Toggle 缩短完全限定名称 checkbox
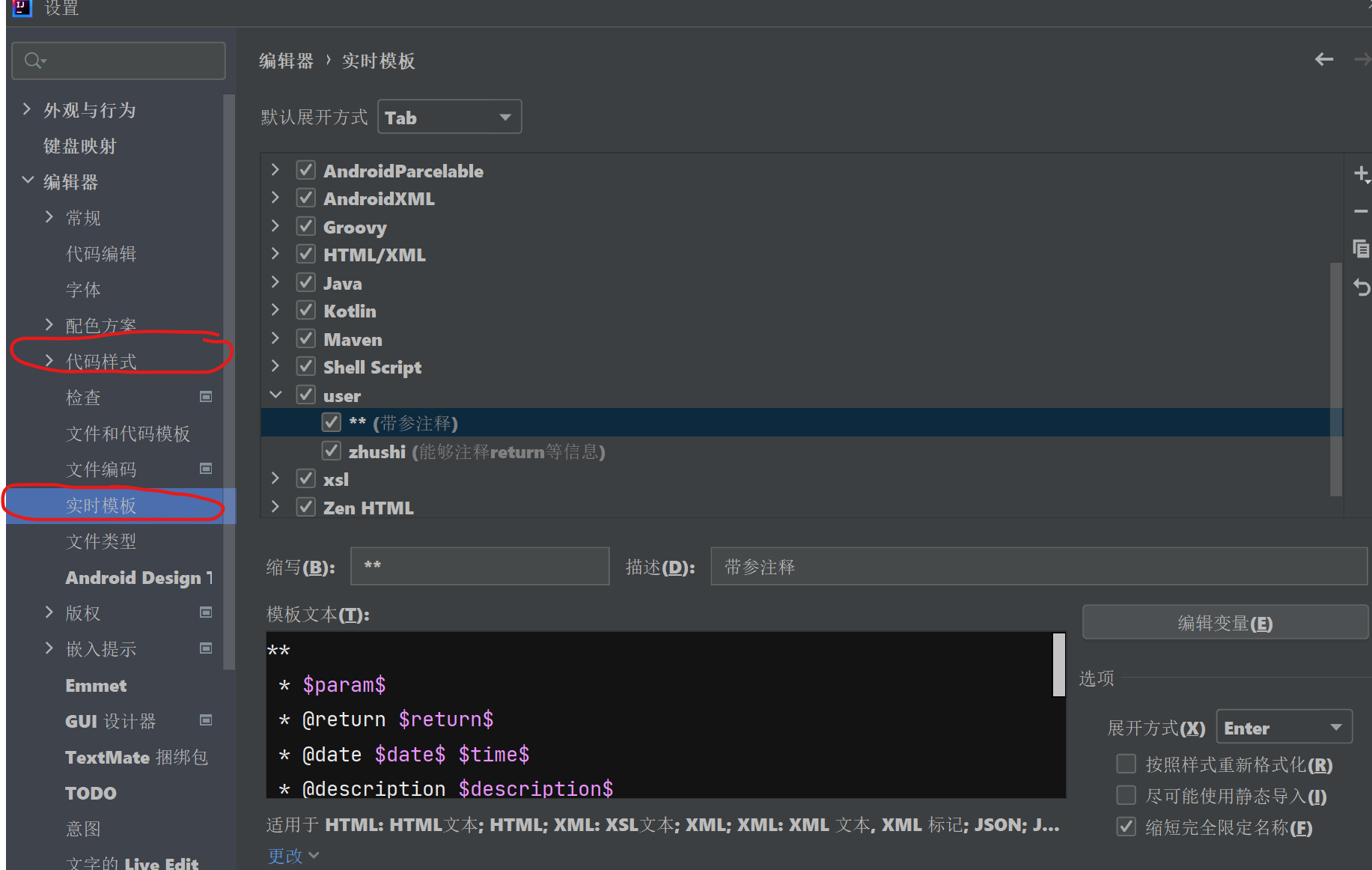1372x870 pixels. pyautogui.click(x=1126, y=827)
